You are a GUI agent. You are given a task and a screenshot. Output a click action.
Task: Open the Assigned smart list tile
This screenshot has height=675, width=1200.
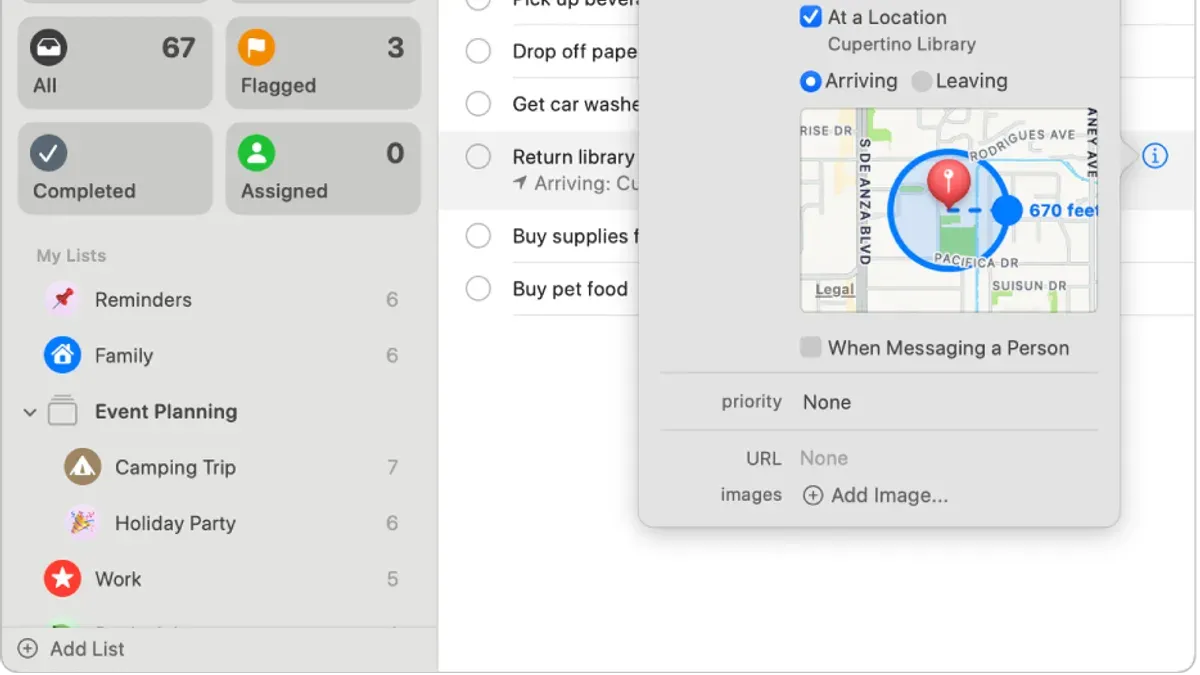323,168
